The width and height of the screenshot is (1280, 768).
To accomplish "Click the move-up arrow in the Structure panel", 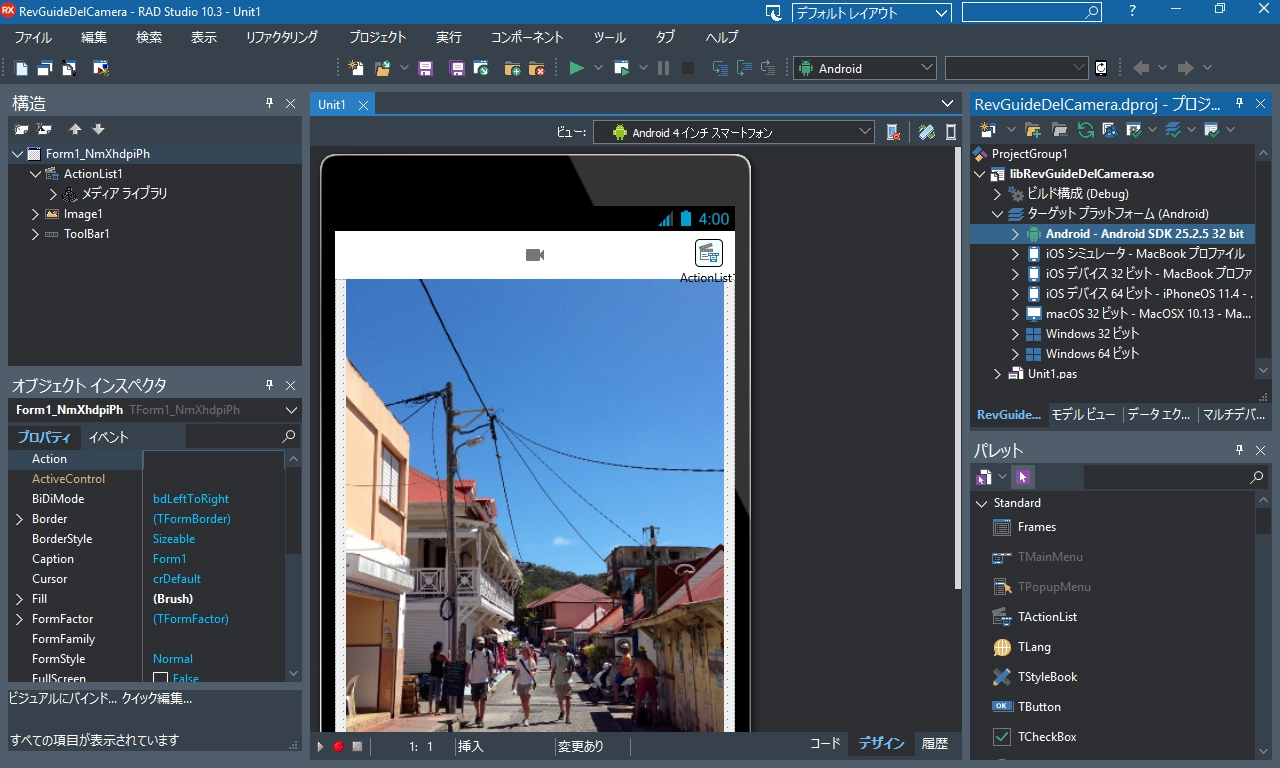I will click(75, 129).
